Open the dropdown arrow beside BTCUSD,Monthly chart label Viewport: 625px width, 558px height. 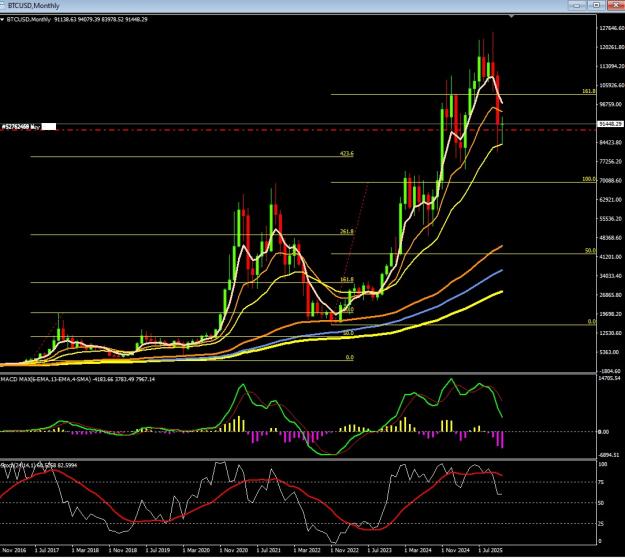tap(2, 20)
